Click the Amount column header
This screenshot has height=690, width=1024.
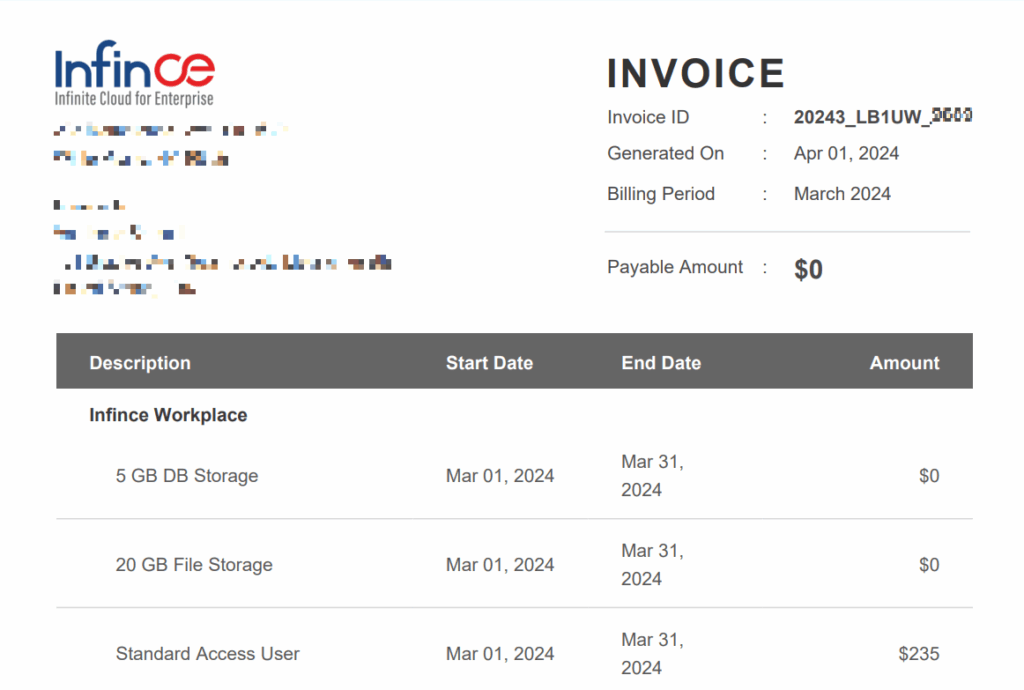[904, 363]
